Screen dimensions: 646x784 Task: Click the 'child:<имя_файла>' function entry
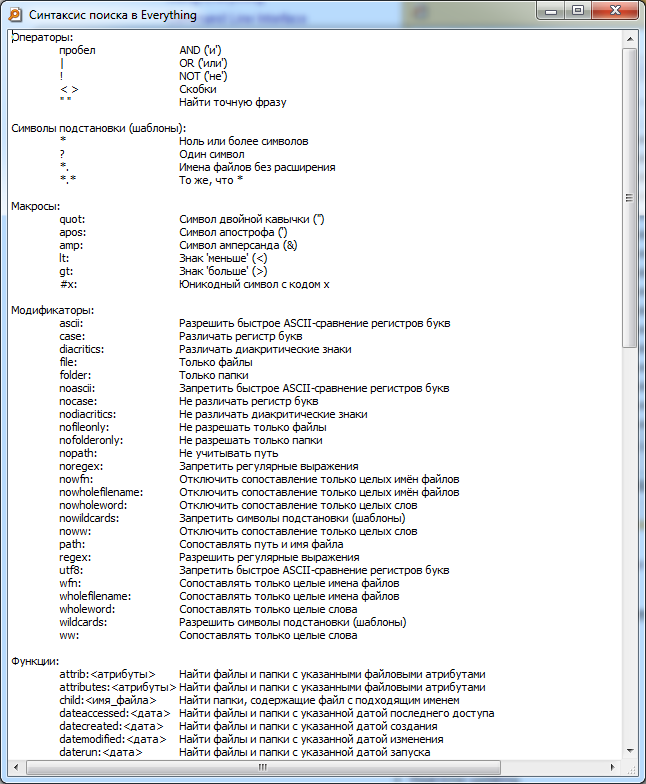pyautogui.click(x=108, y=700)
